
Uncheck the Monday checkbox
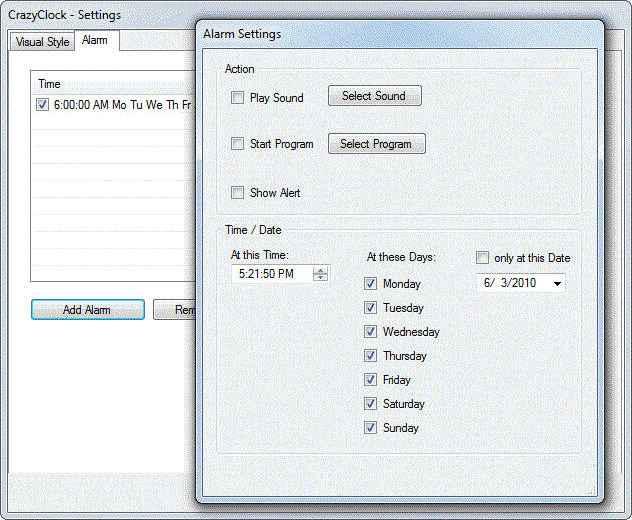click(x=370, y=284)
